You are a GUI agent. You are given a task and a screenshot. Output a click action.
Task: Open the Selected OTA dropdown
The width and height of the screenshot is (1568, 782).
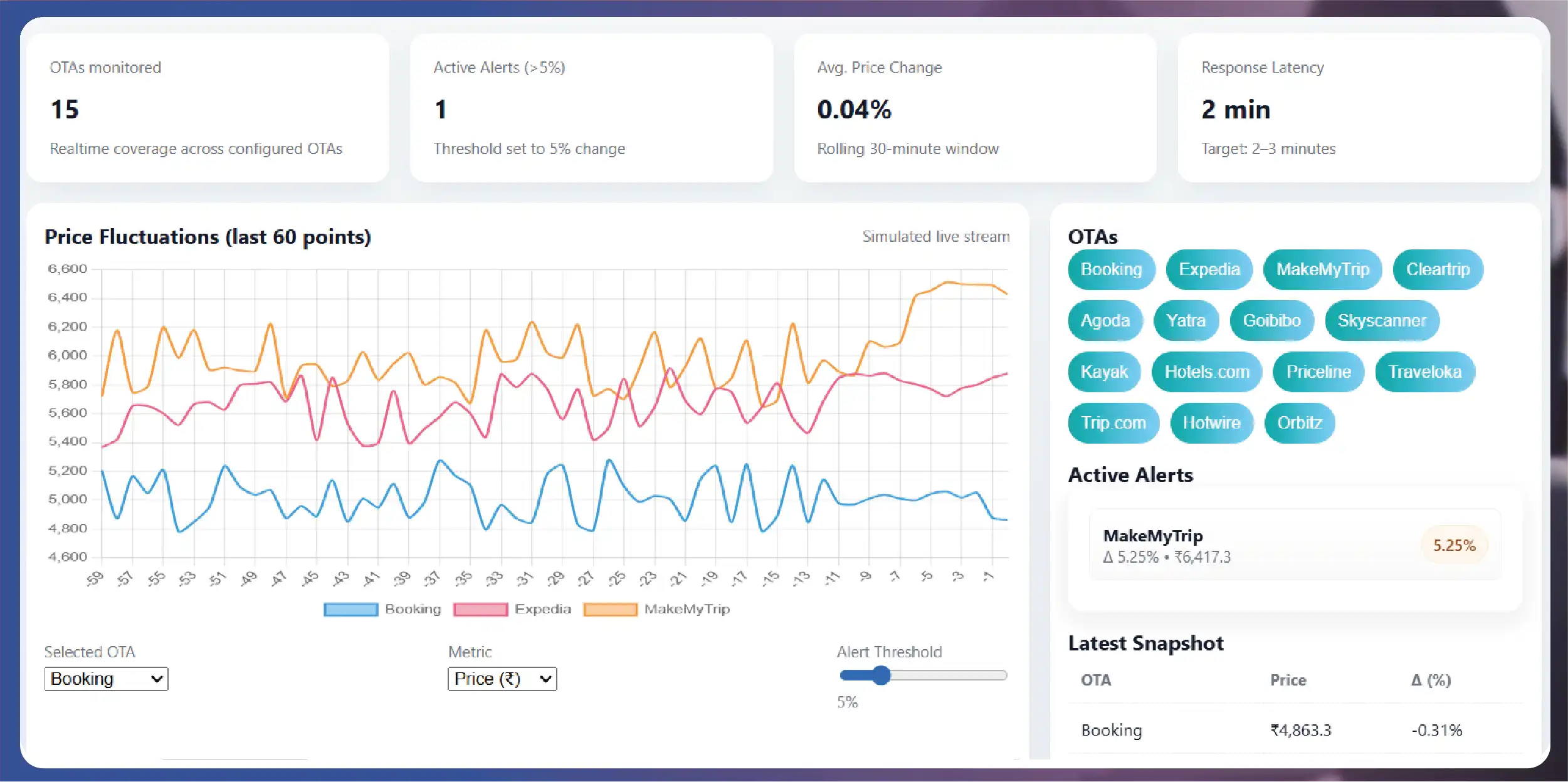106,679
